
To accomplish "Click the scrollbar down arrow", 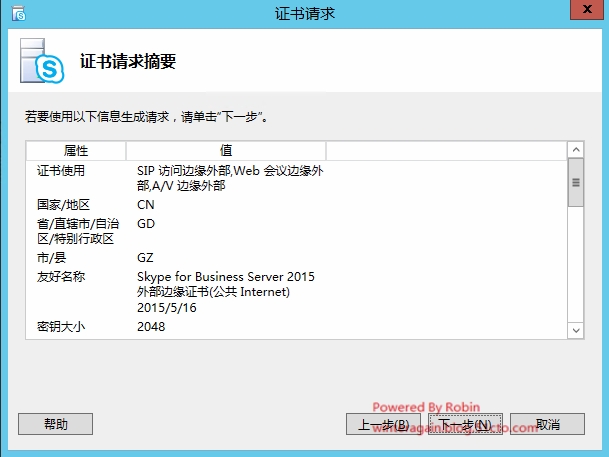I will click(x=576, y=330).
